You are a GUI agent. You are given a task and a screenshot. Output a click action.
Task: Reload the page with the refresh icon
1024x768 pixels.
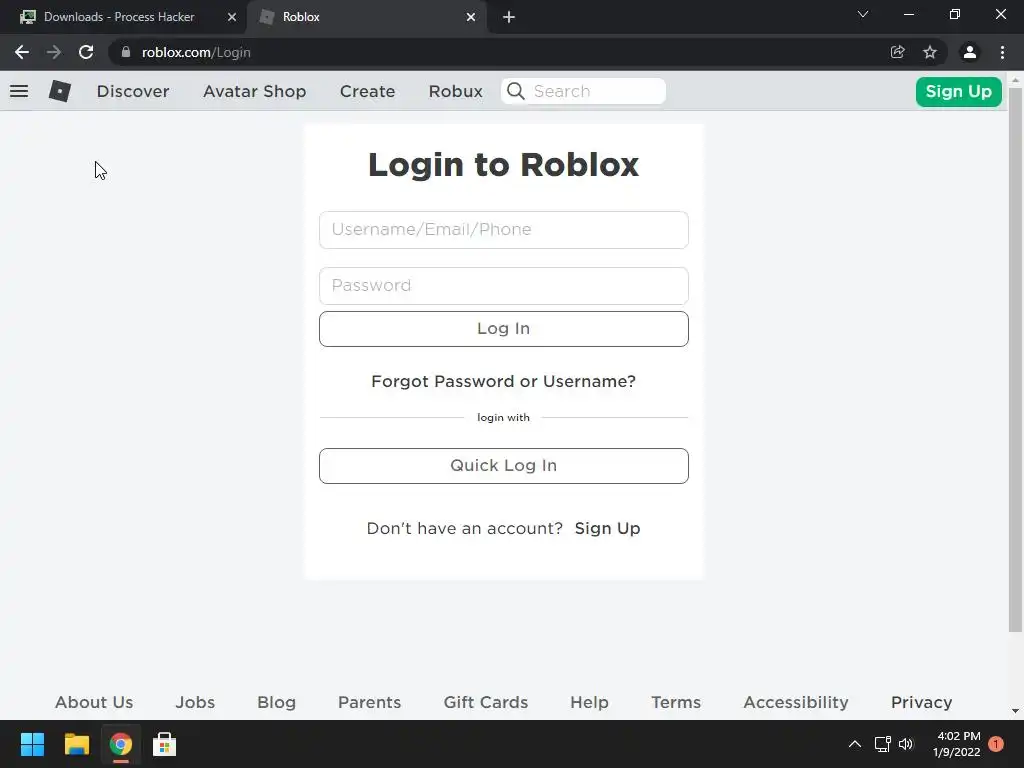tap(86, 52)
